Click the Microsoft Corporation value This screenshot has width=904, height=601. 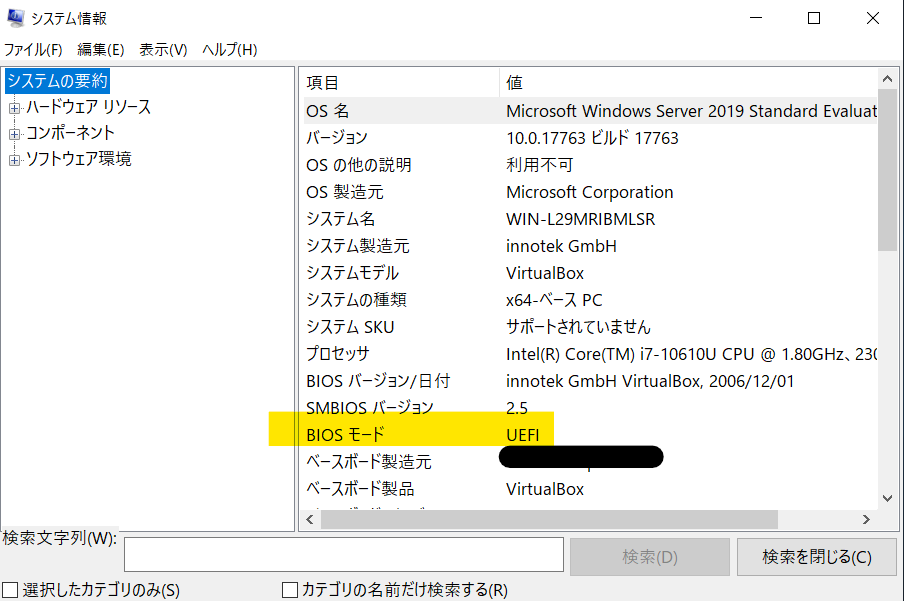click(x=590, y=192)
